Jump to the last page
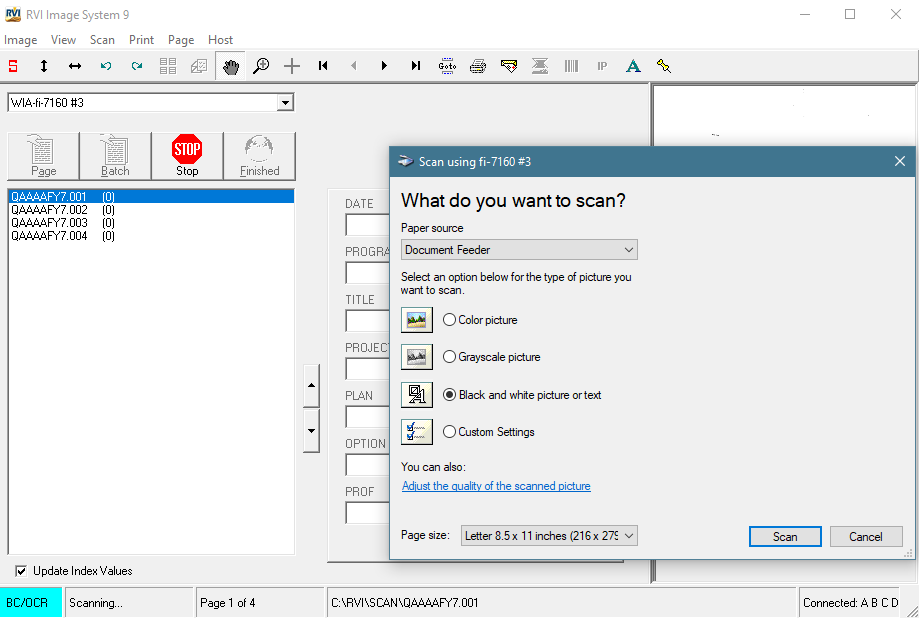This screenshot has height=618, width=919. coord(416,66)
